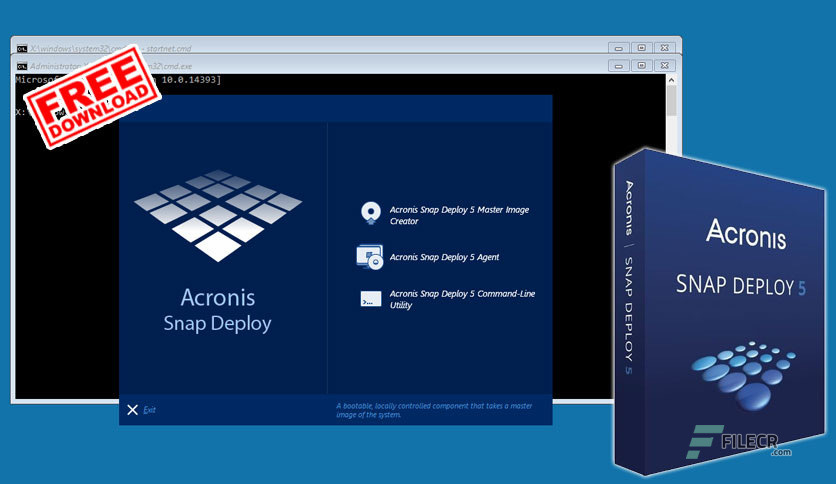Viewport: 836px width, 484px height.
Task: Select Acronis Snap Deploy 5 Master Image Creator
Action: pos(459,215)
